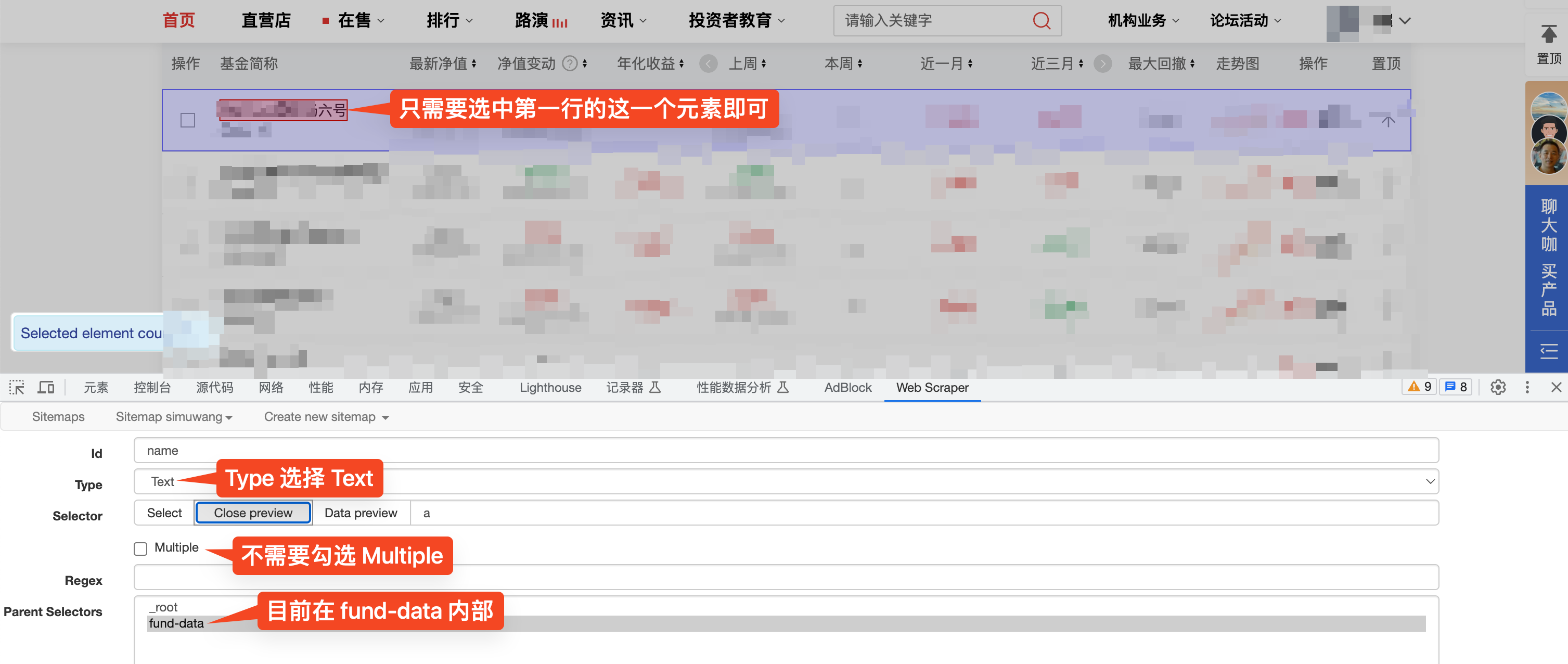1568x664 pixels.
Task: Enable the Multiple checkbox
Action: pos(140,548)
